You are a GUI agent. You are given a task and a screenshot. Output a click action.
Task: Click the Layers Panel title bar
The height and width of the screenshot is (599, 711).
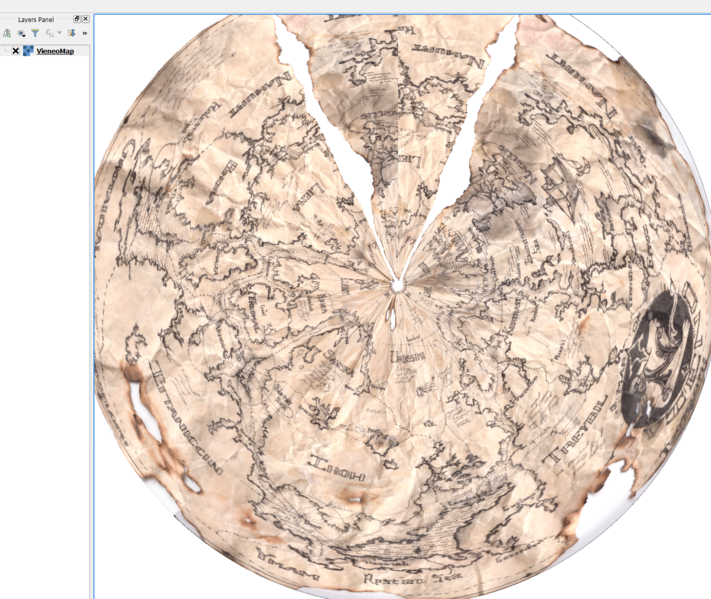(x=36, y=19)
